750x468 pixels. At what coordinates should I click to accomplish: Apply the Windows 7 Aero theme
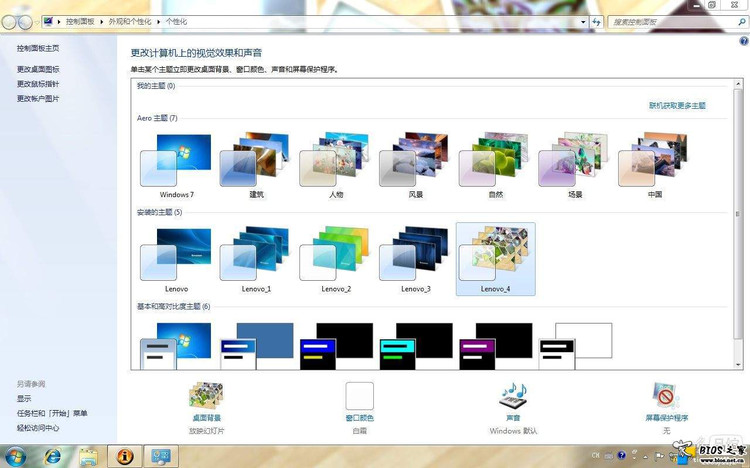point(176,166)
